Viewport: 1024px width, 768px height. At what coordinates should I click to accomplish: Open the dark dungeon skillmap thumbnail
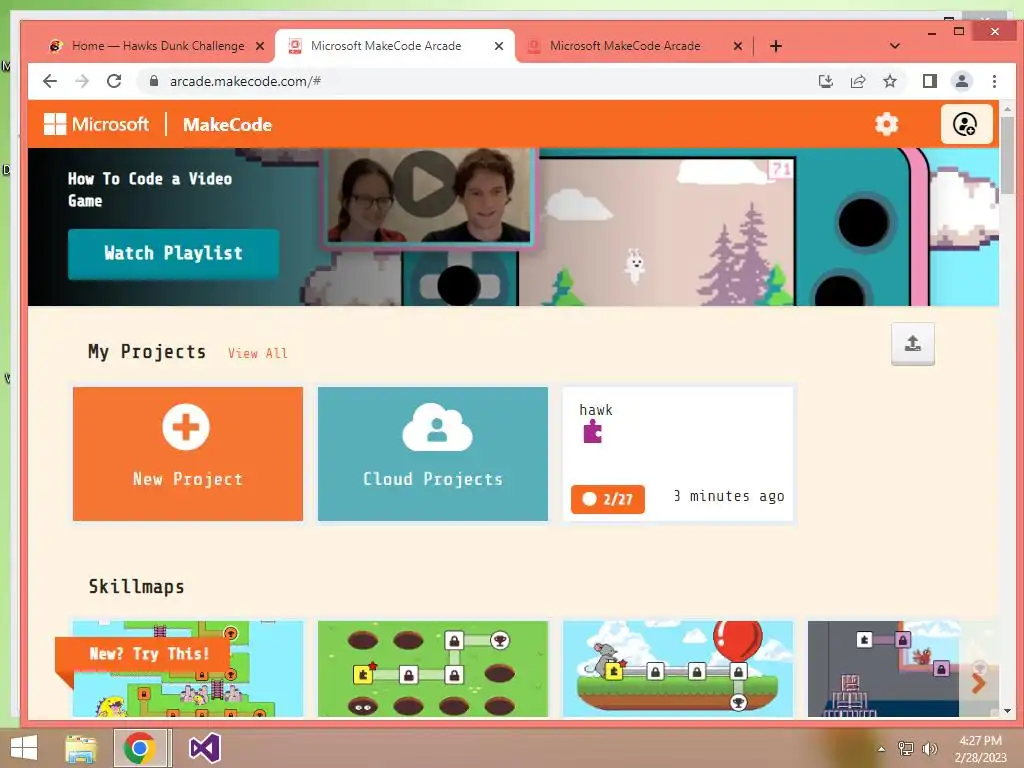pyautogui.click(x=883, y=669)
